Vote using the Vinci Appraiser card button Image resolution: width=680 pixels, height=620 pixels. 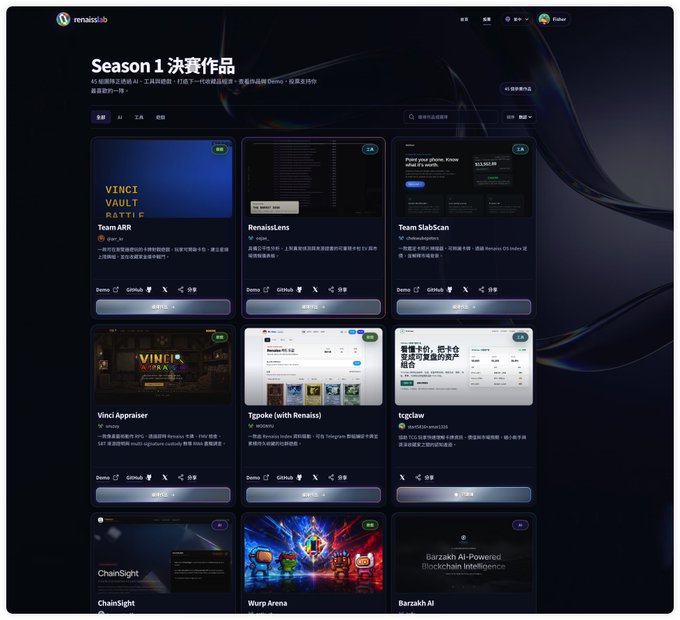[x=163, y=495]
